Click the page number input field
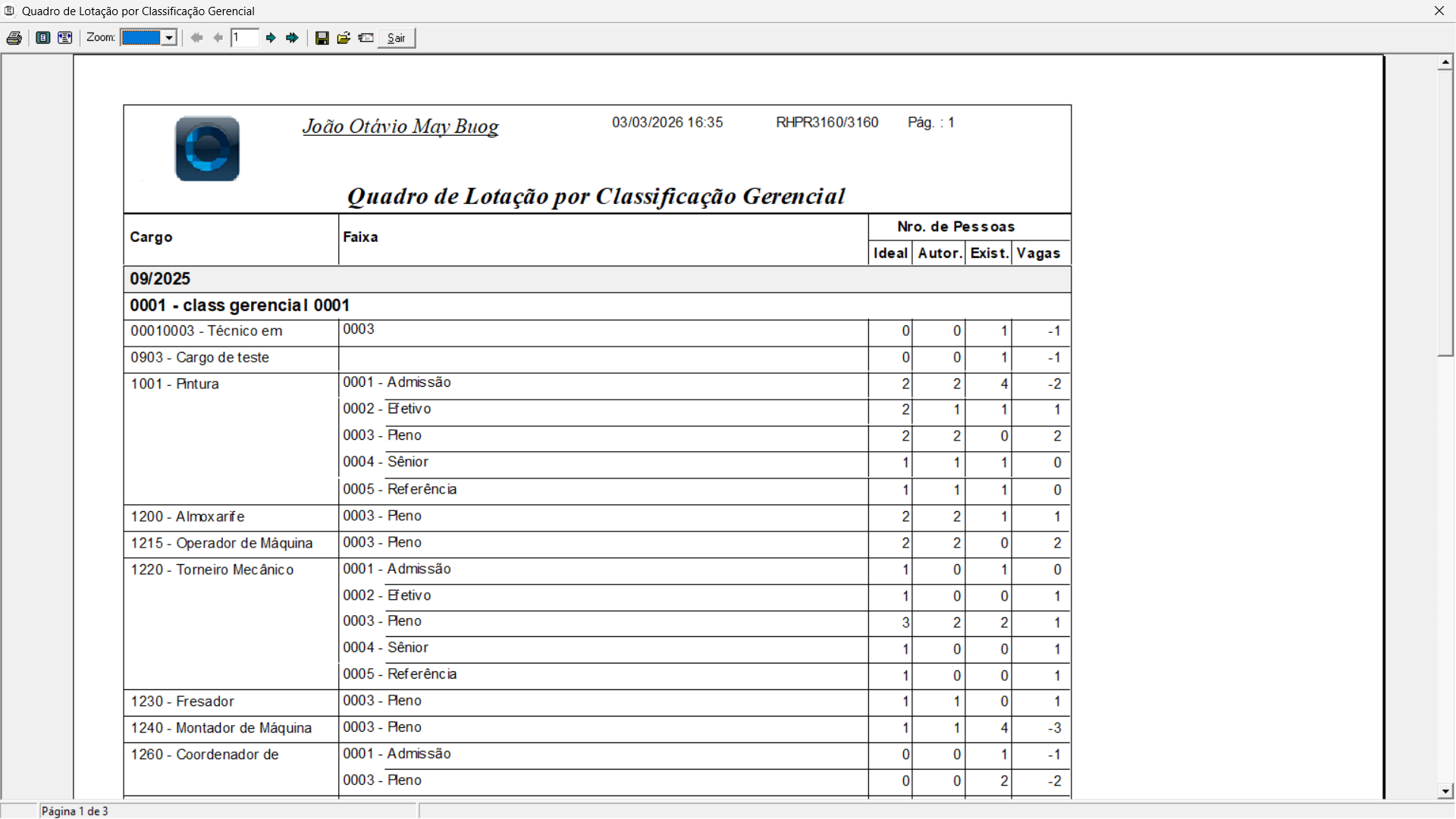 click(x=245, y=38)
